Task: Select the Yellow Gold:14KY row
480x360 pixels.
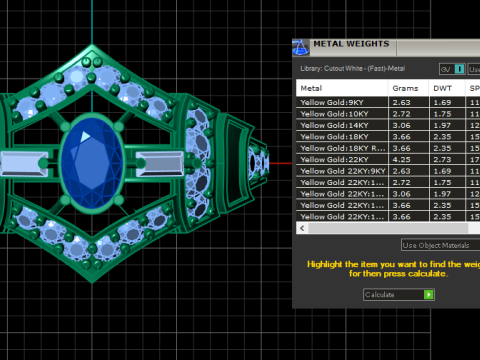Action: point(388,125)
